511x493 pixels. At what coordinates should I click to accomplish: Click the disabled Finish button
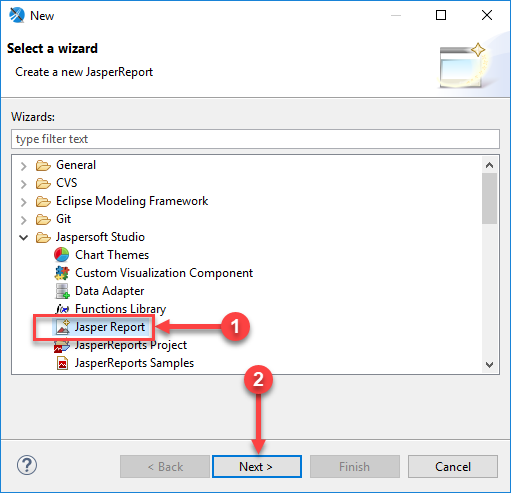[x=355, y=467]
